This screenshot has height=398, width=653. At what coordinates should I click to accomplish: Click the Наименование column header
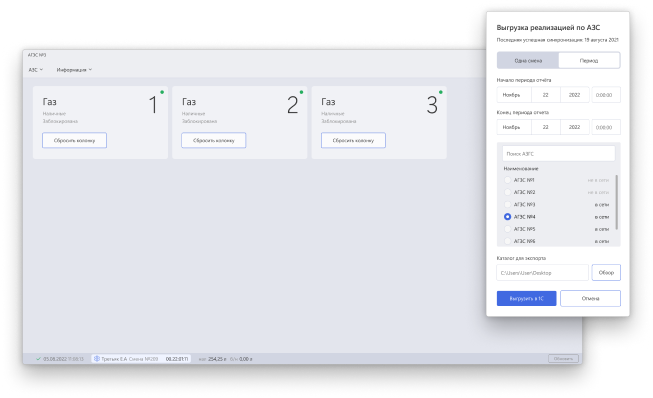coord(521,169)
